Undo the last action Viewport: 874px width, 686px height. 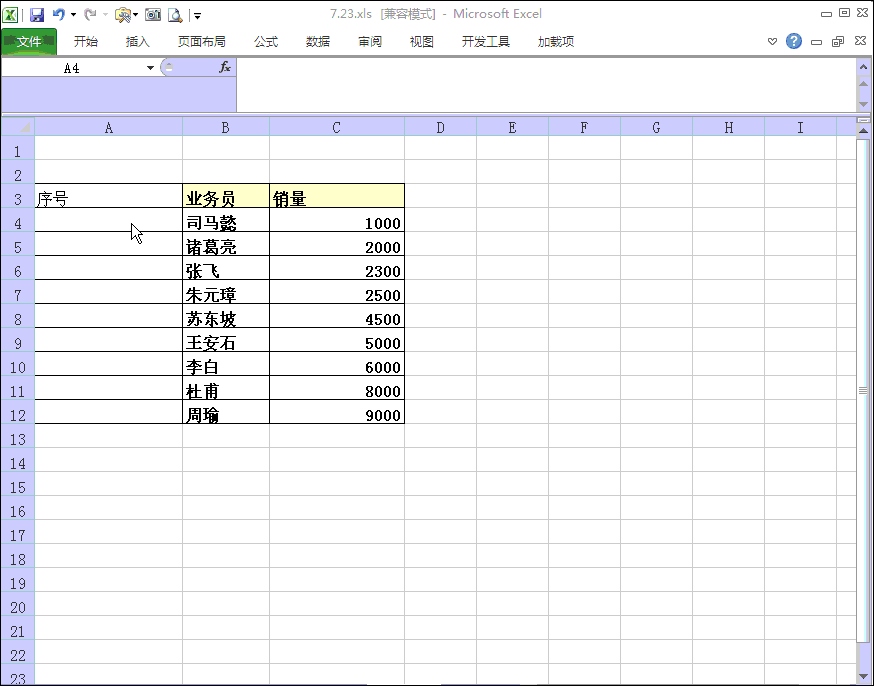59,14
